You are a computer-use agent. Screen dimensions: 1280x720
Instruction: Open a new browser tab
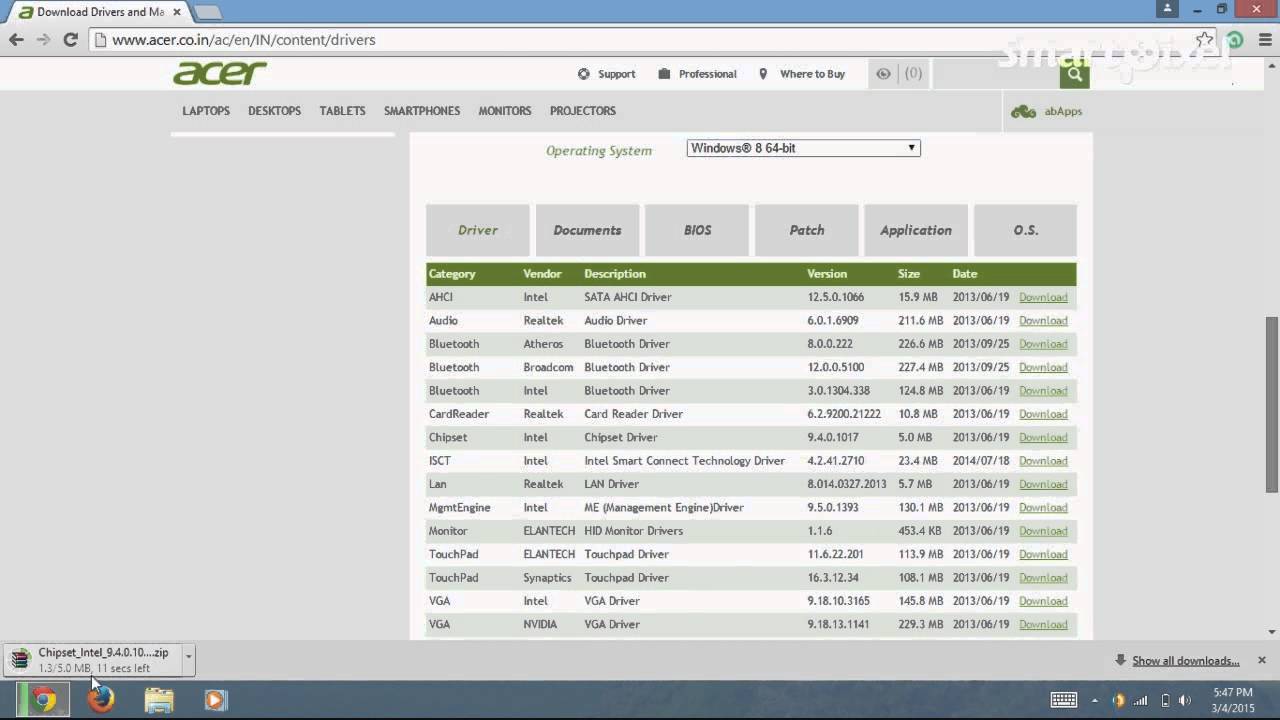207,12
